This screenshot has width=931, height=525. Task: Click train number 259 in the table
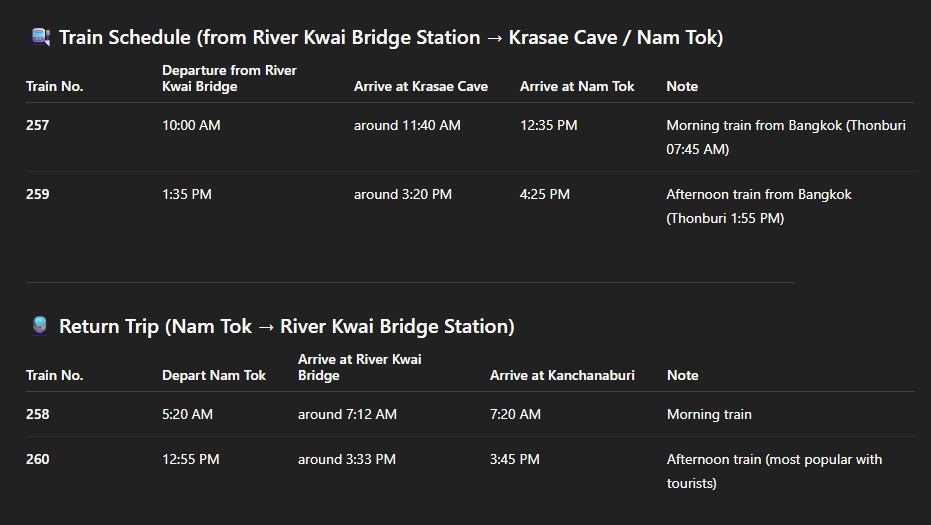(x=38, y=194)
